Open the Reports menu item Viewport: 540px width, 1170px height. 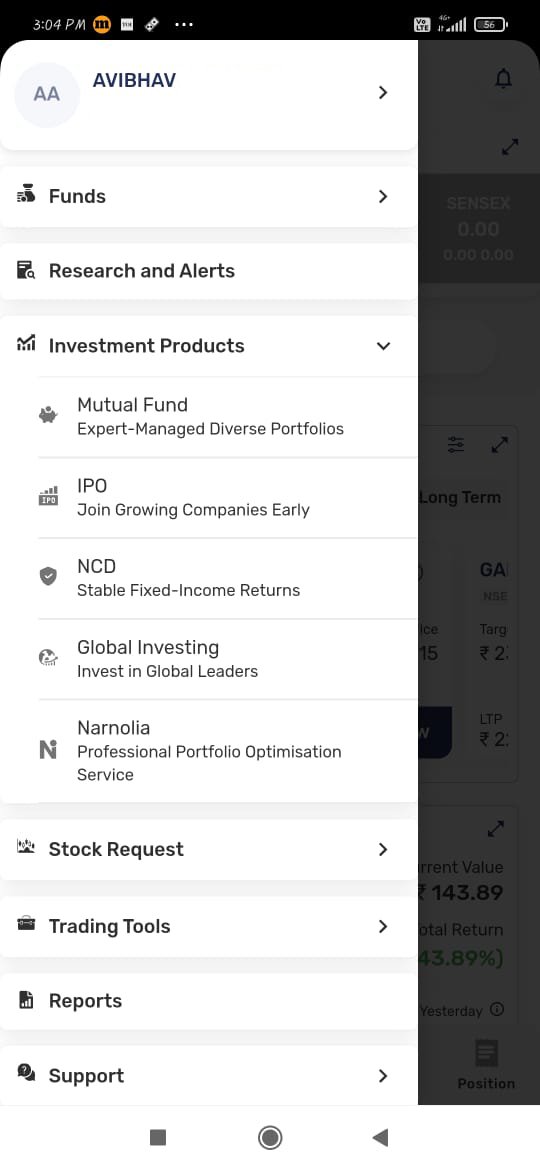point(209,1001)
